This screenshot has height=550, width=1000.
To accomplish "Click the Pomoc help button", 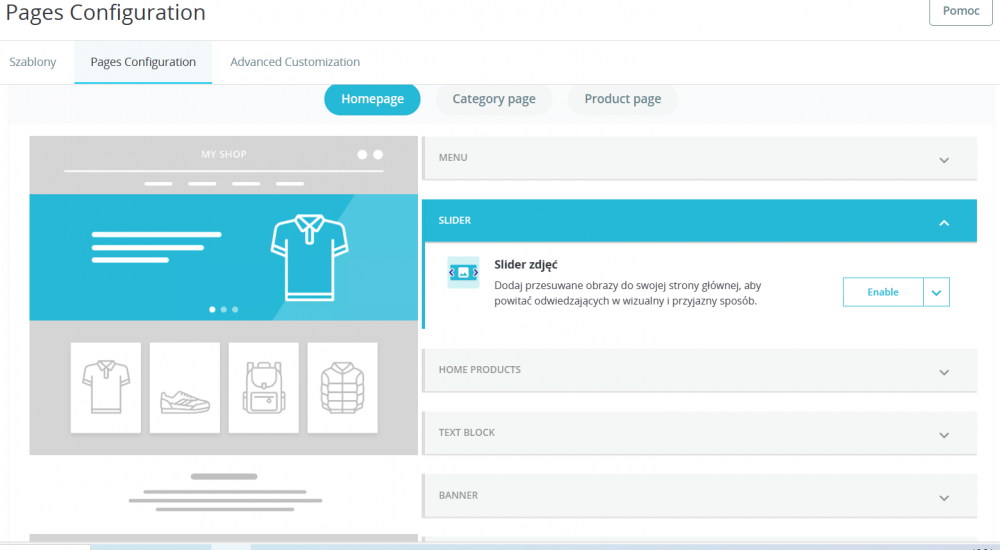I will [960, 11].
